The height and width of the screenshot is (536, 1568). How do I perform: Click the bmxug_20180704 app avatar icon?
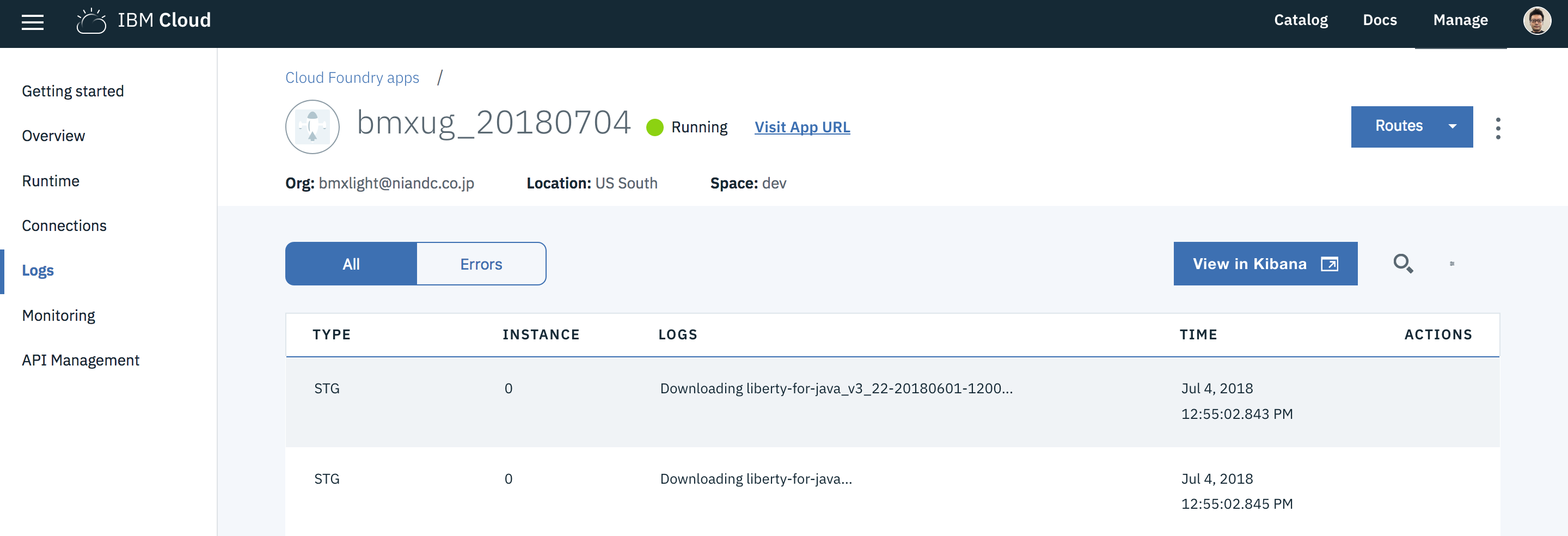click(313, 127)
